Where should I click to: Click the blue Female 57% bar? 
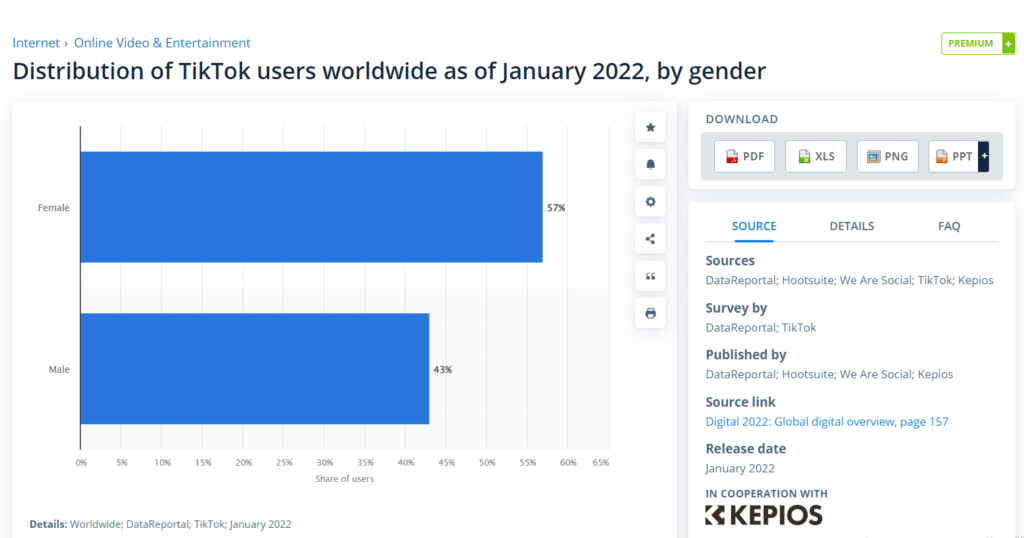(311, 207)
